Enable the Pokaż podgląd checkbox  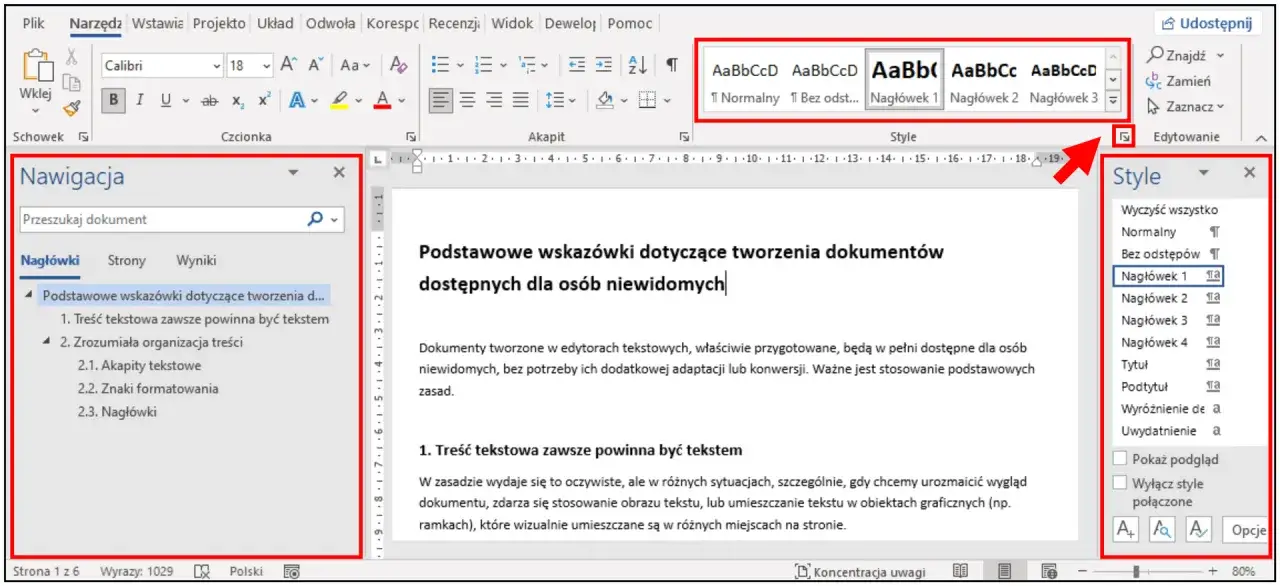coord(1122,459)
